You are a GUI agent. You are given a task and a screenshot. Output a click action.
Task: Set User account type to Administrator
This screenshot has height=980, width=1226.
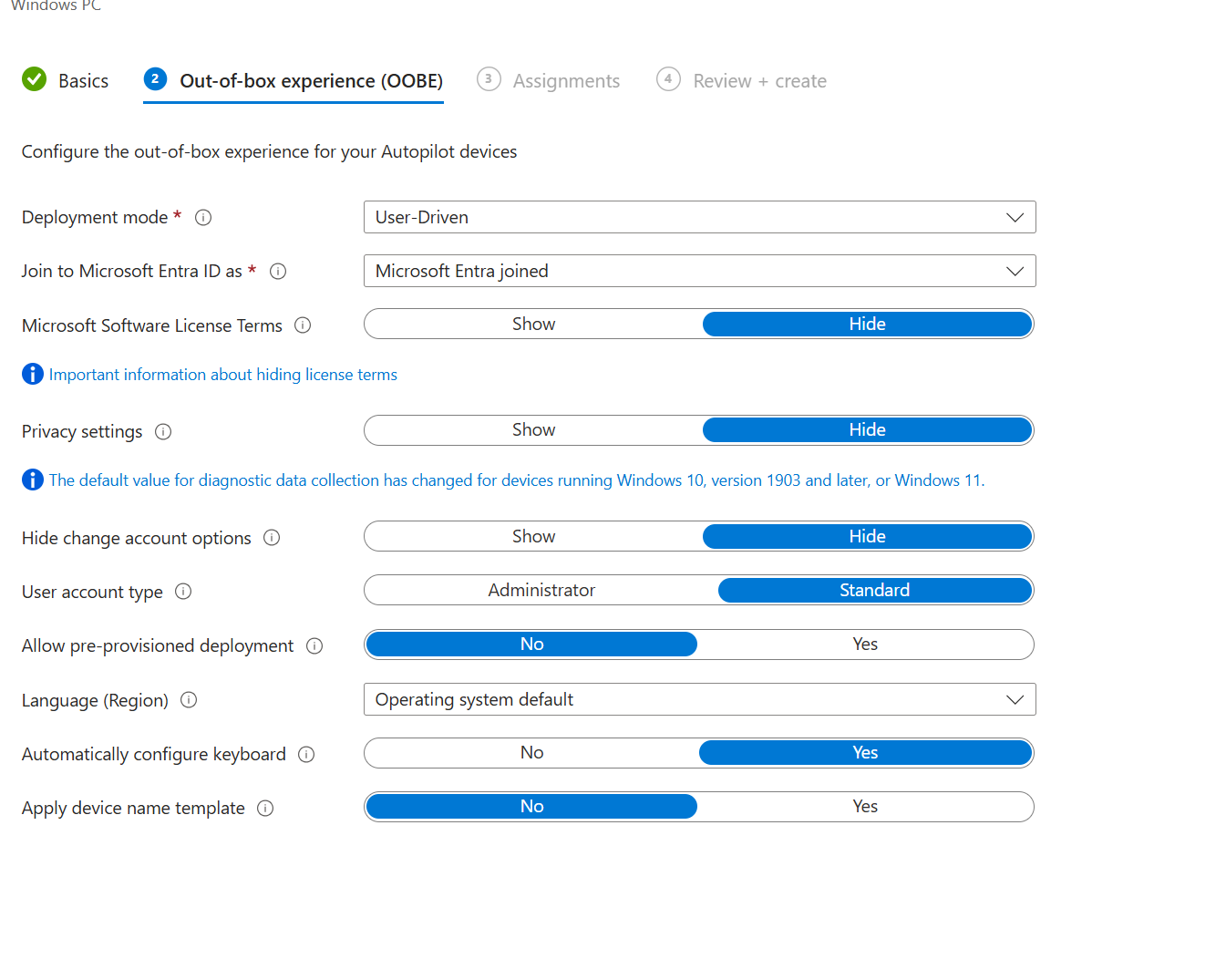tap(541, 591)
